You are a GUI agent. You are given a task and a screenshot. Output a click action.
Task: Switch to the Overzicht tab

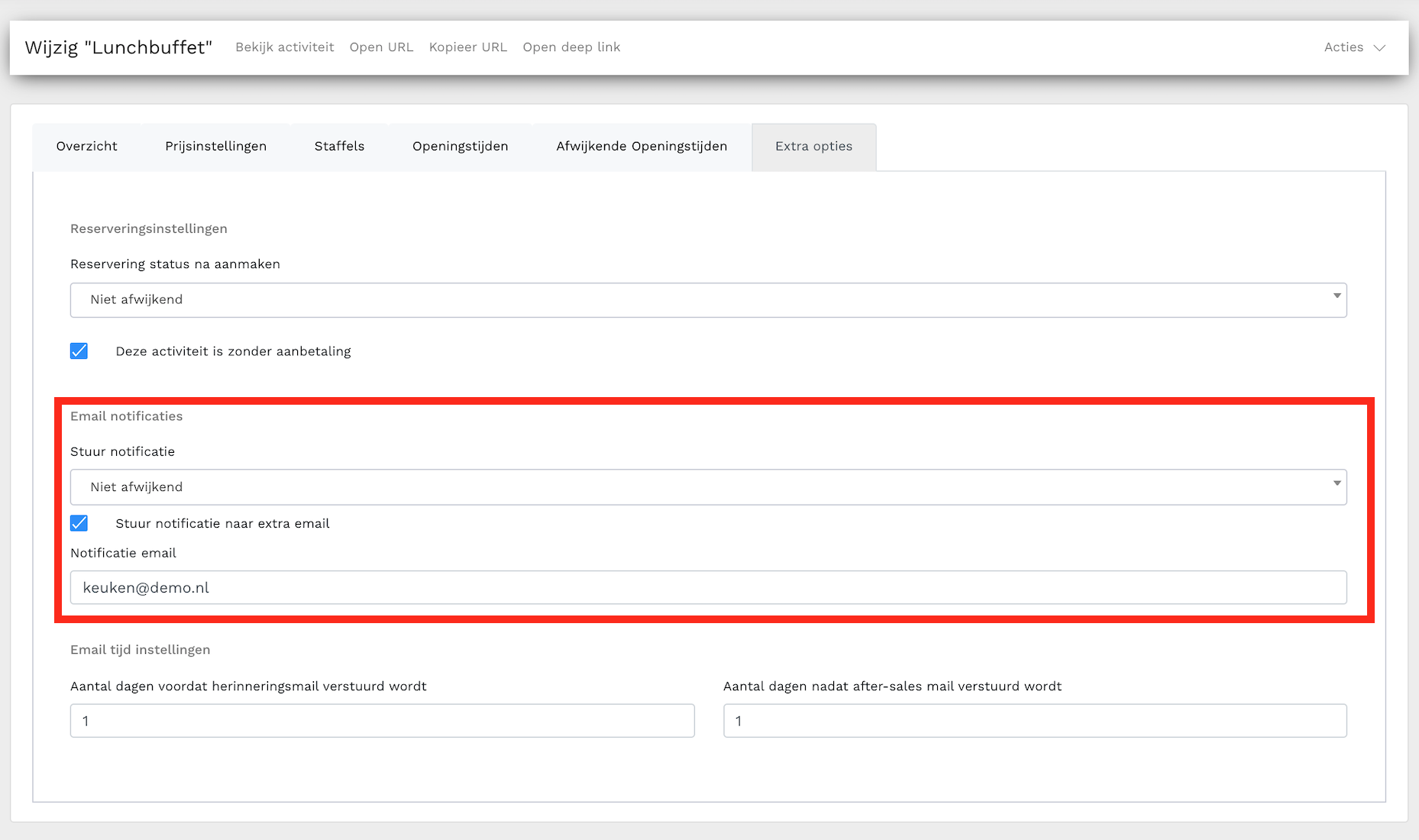coord(86,147)
